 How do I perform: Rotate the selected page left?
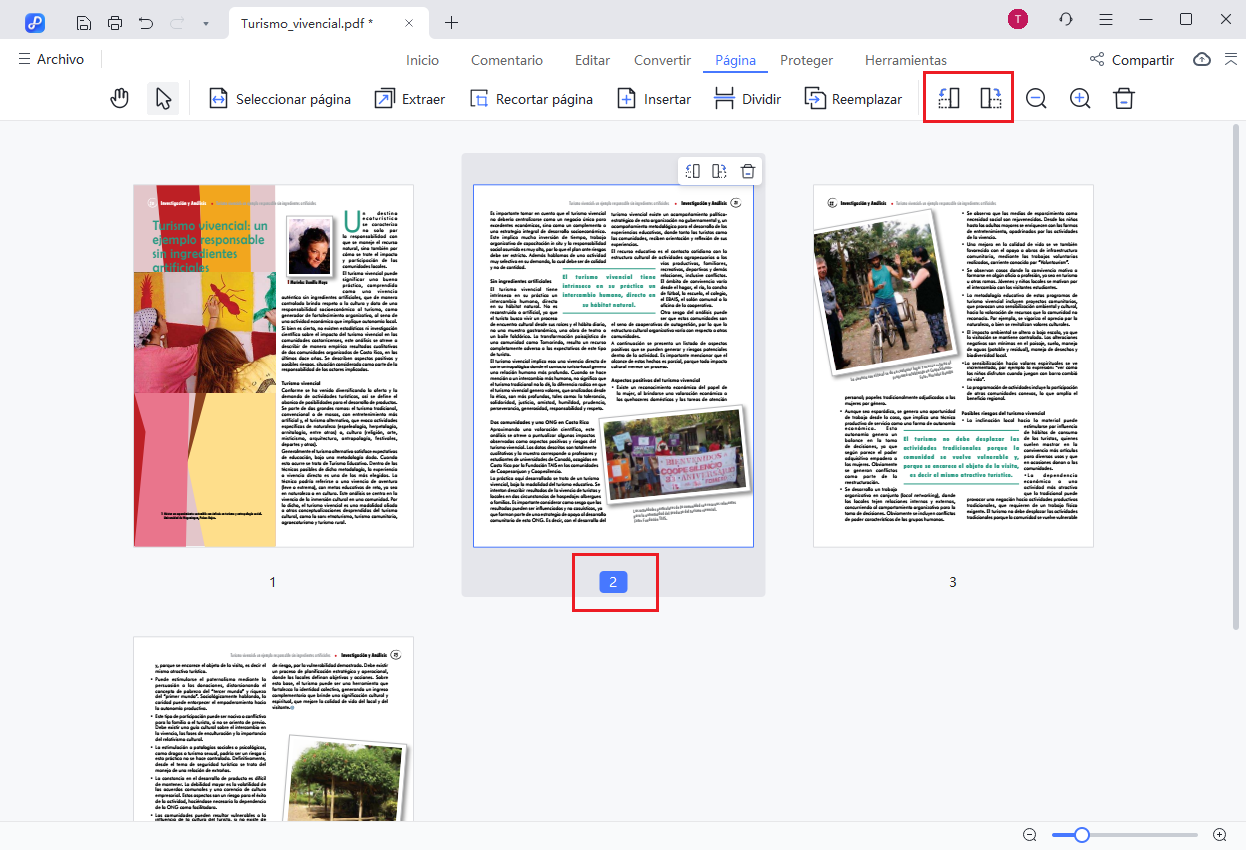click(x=948, y=97)
